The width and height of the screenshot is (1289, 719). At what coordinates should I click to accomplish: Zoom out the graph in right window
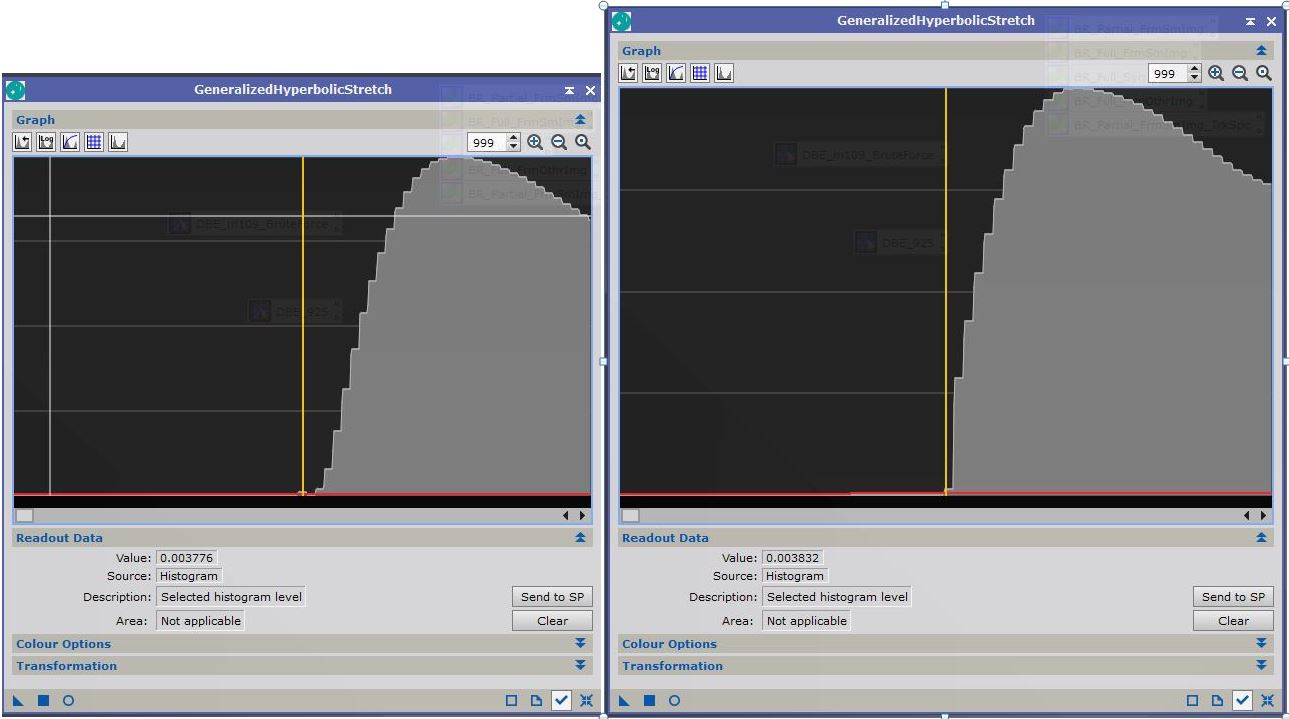pyautogui.click(x=1240, y=73)
